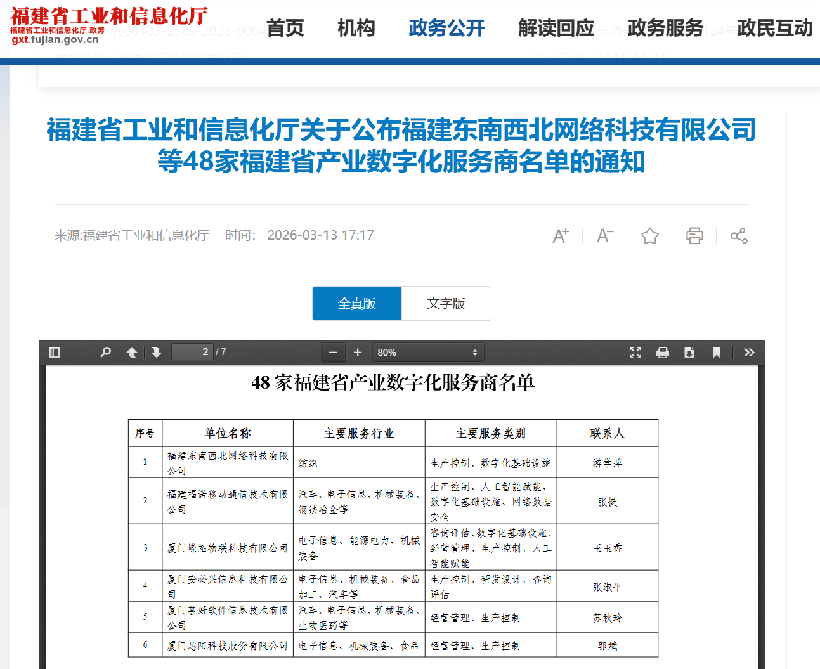Open the 80% zoom level dropdown
This screenshot has width=820, height=669.
click(428, 352)
